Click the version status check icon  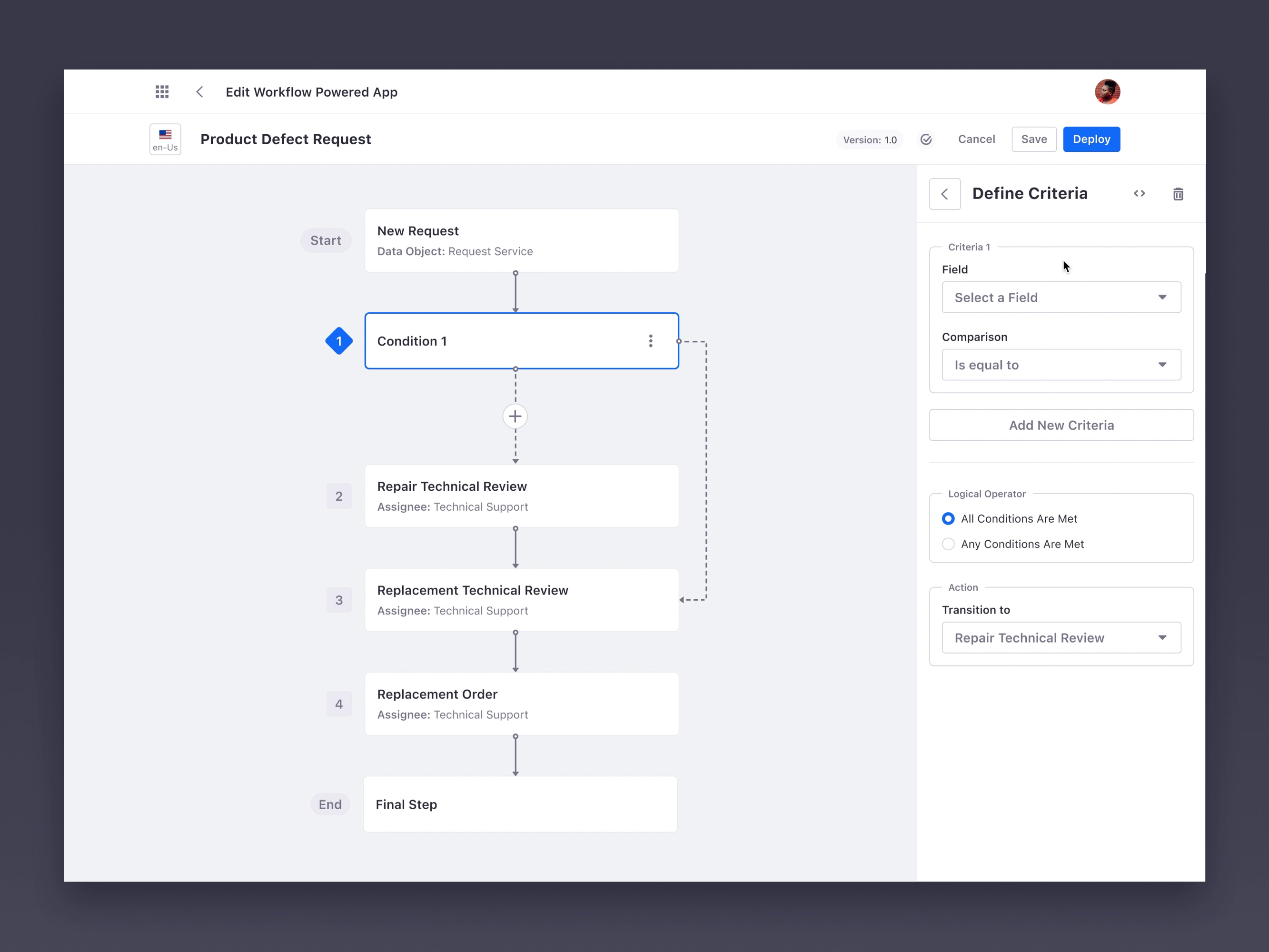coord(926,139)
